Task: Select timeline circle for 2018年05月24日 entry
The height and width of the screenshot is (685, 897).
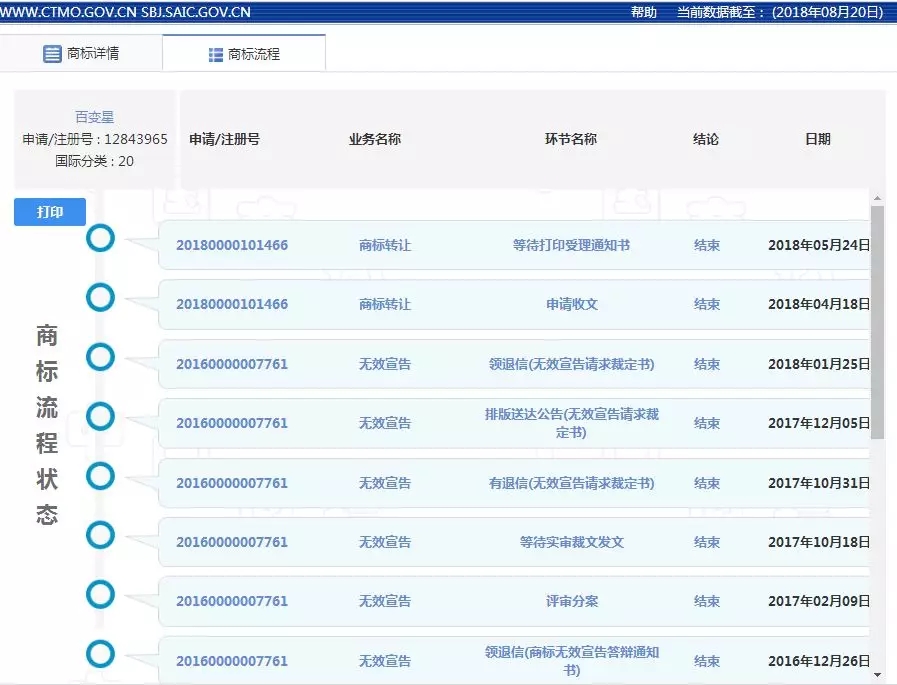Action: [100, 238]
